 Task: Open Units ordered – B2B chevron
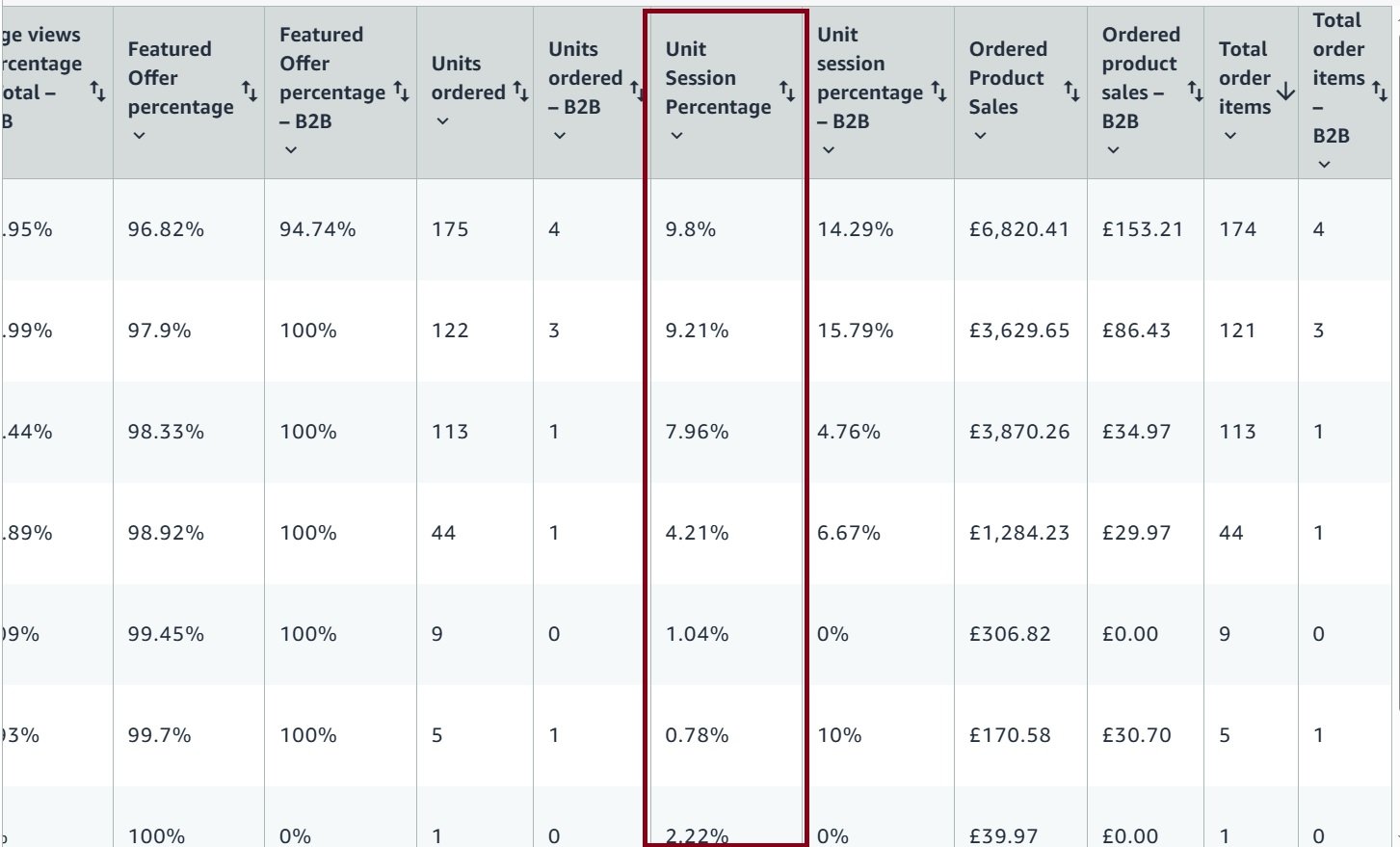(x=560, y=136)
